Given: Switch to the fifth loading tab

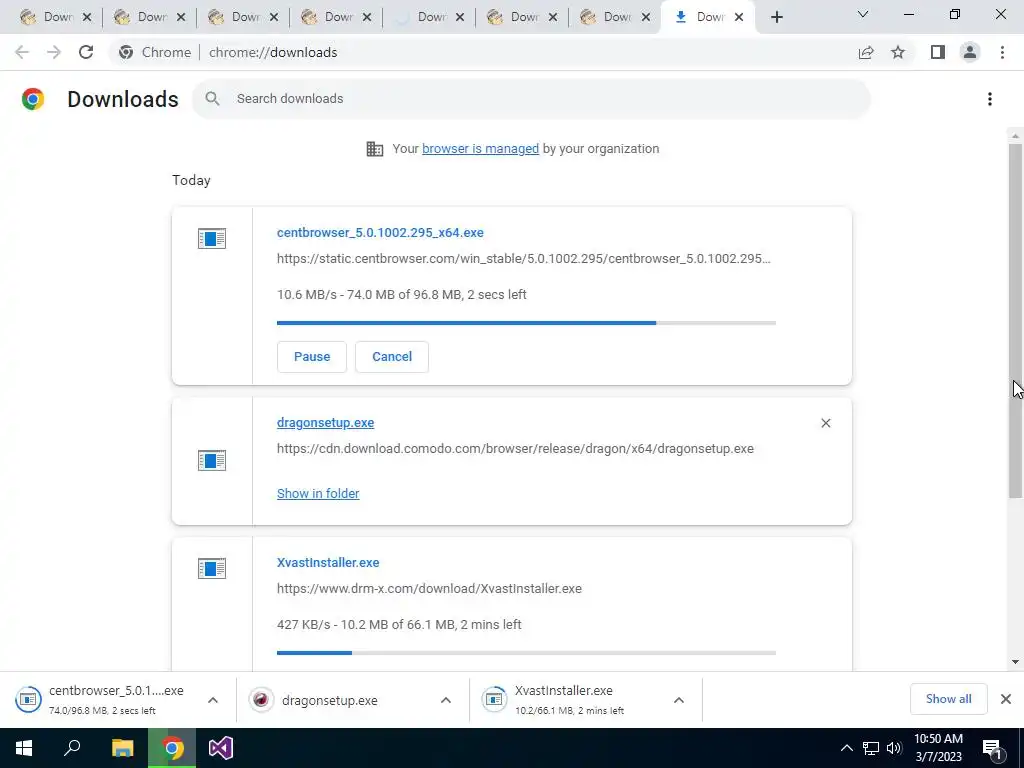Looking at the screenshot, I should tap(420, 17).
